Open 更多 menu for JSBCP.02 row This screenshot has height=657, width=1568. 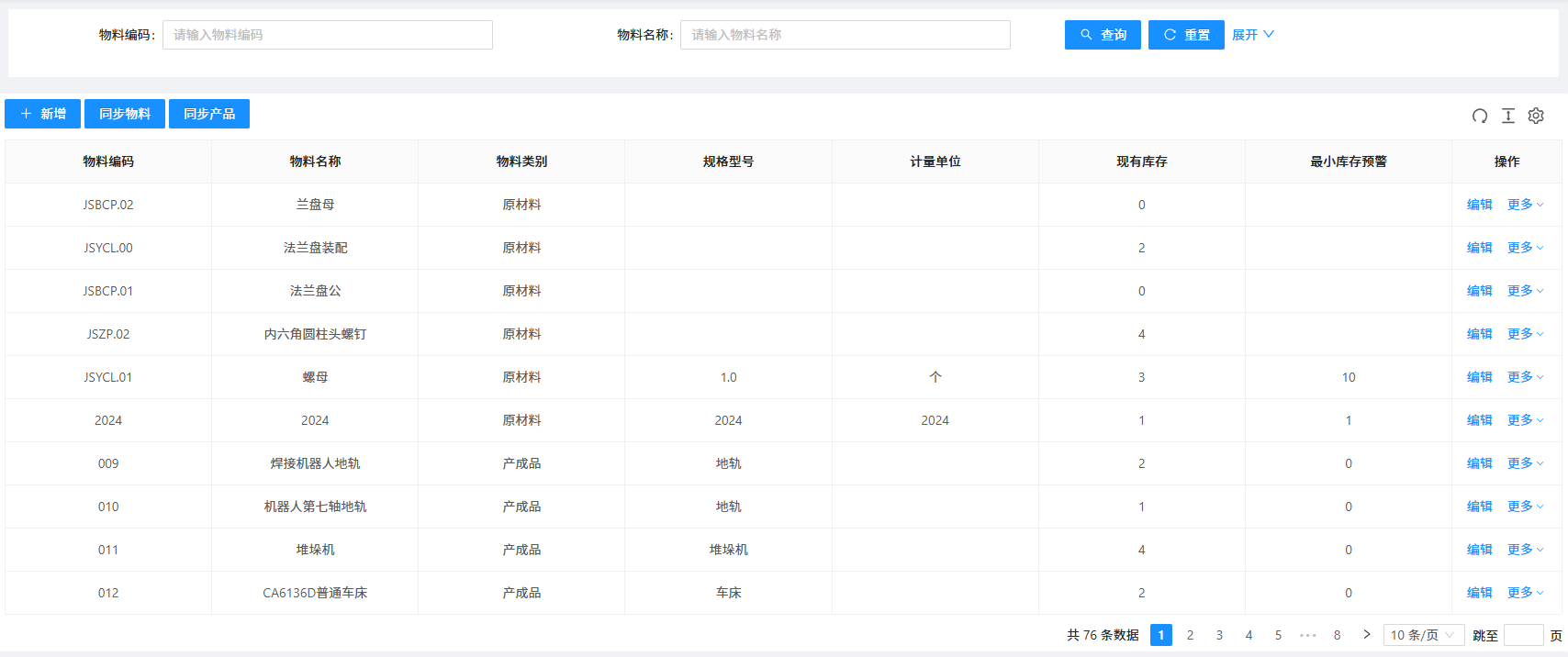[1526, 205]
